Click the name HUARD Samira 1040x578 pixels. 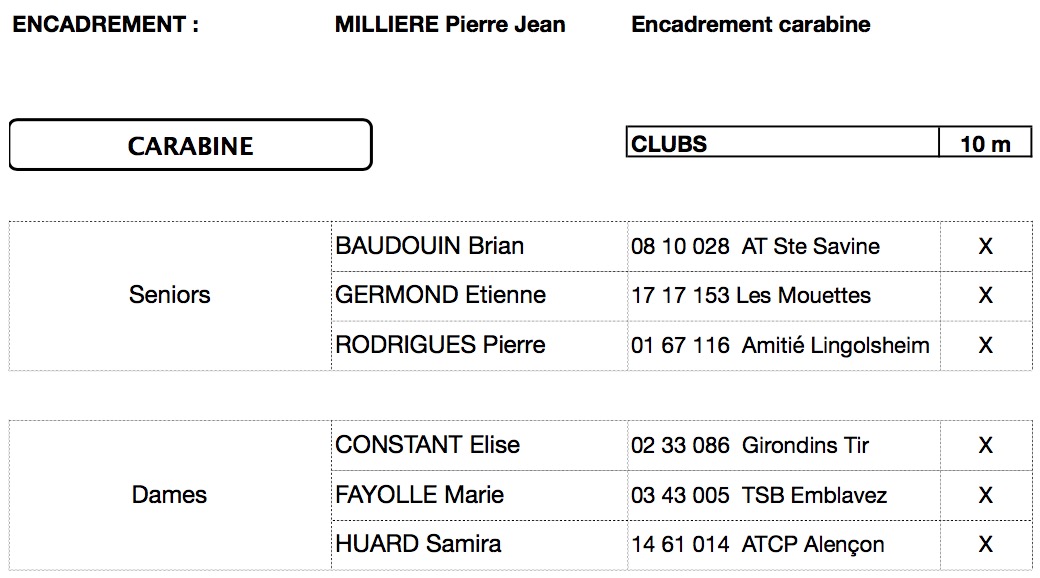418,544
